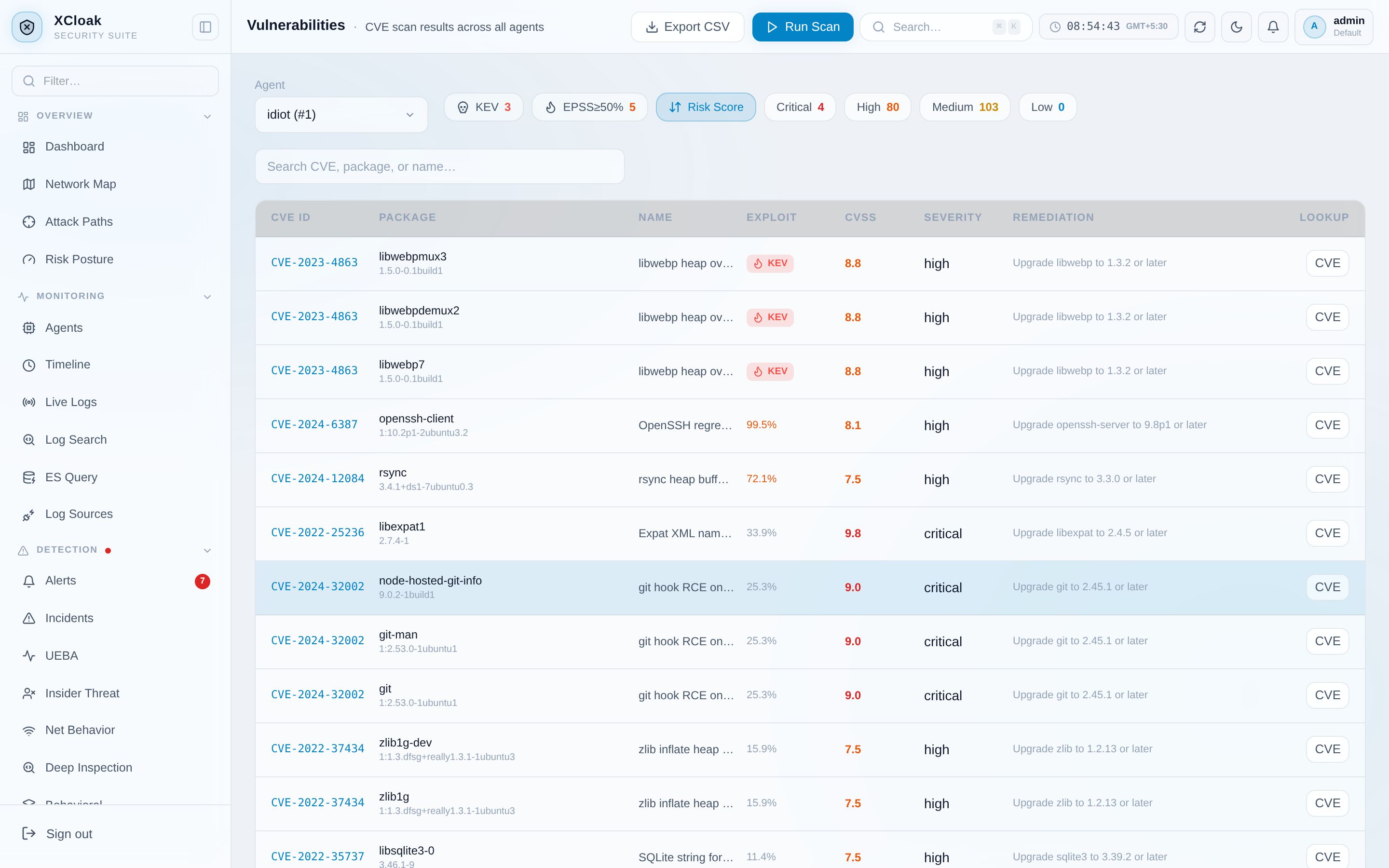Click CVE lookup button for rsync
The image size is (1389, 868).
tap(1328, 479)
